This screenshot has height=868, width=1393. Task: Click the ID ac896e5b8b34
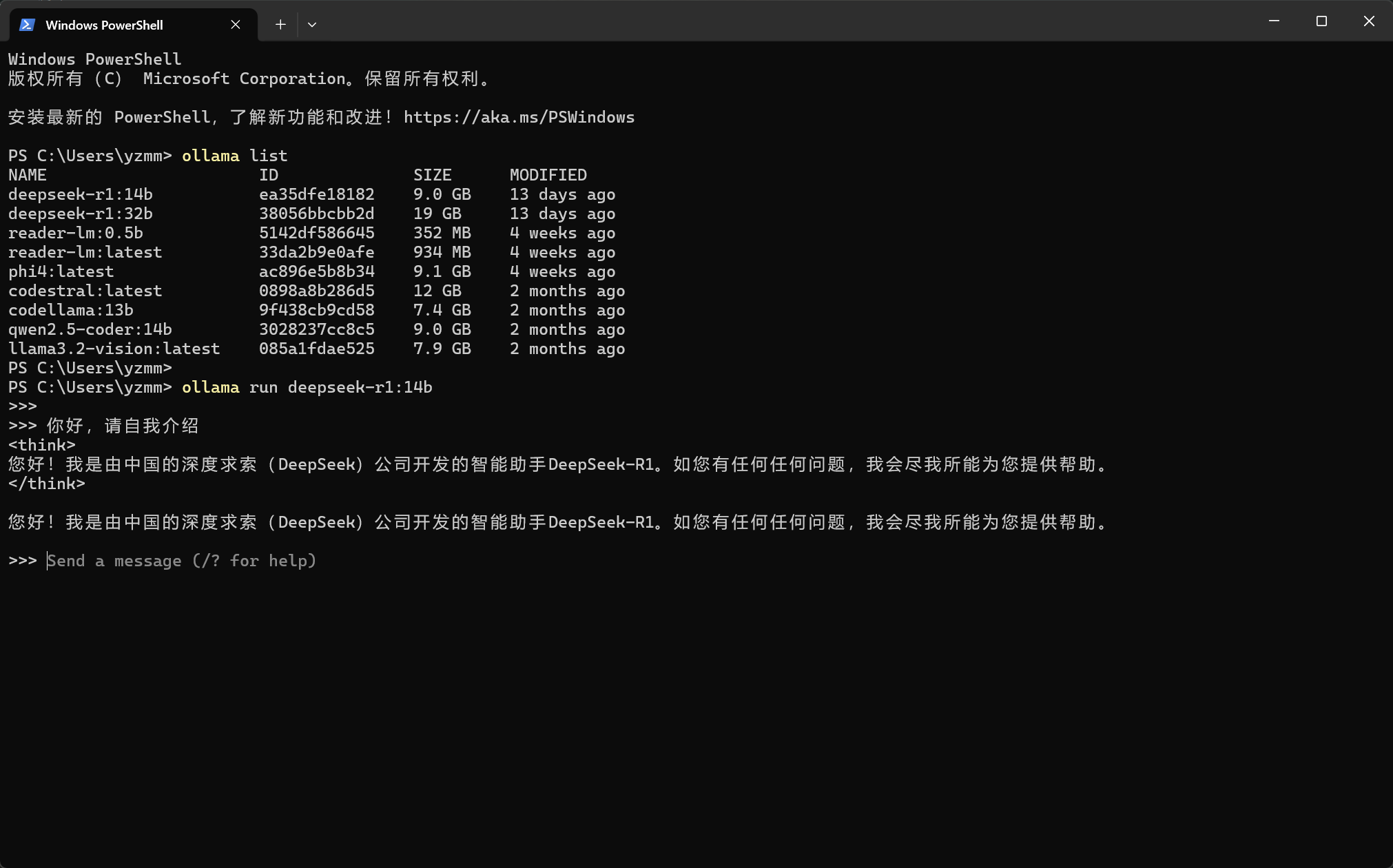(317, 271)
